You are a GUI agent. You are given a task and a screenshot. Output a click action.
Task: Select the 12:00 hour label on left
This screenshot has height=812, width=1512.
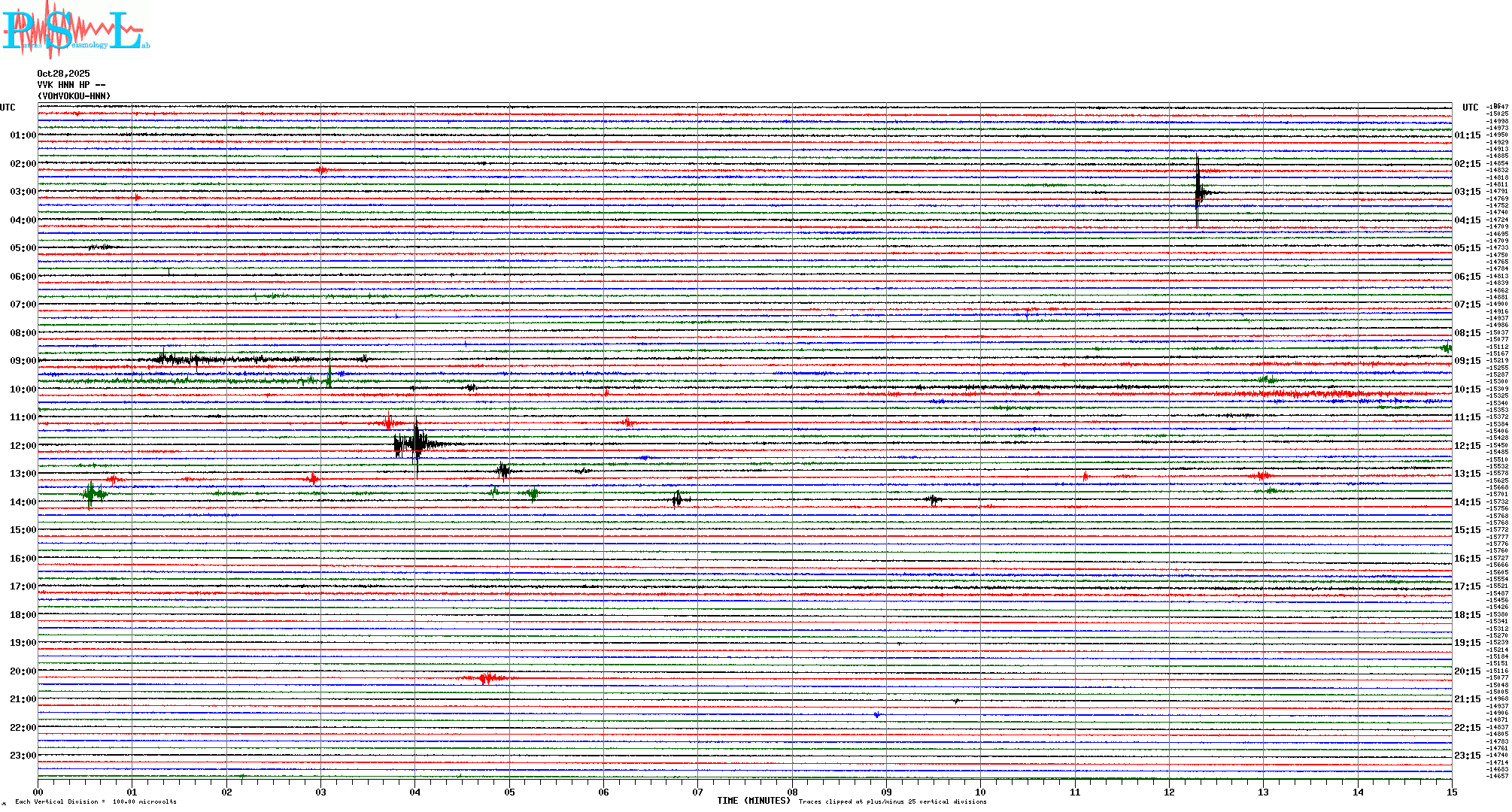point(23,446)
